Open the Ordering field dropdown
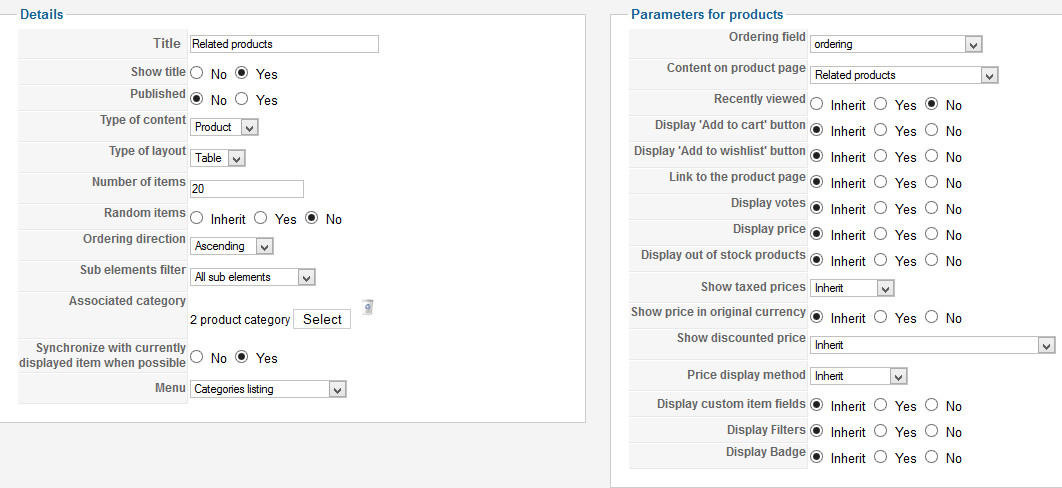The image size is (1062, 488). click(x=896, y=44)
